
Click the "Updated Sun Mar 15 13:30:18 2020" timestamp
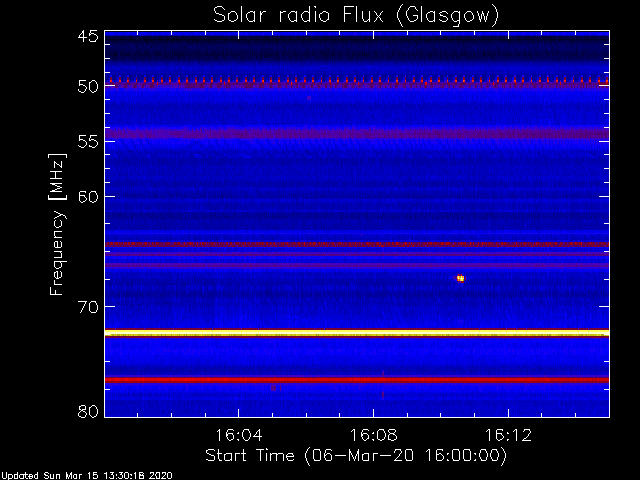point(87,475)
